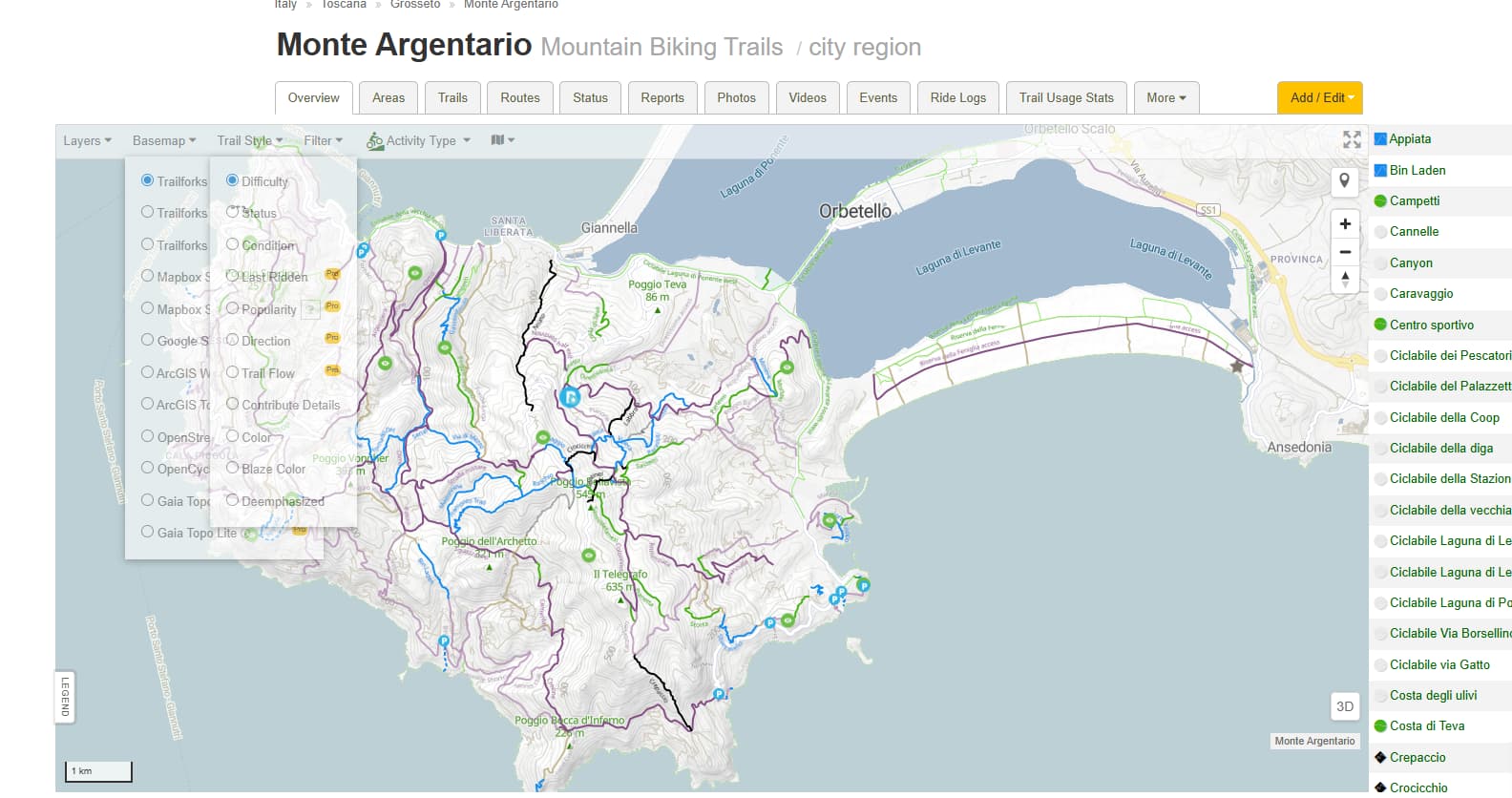Click the parking marker below Santa Liberata

(440, 235)
